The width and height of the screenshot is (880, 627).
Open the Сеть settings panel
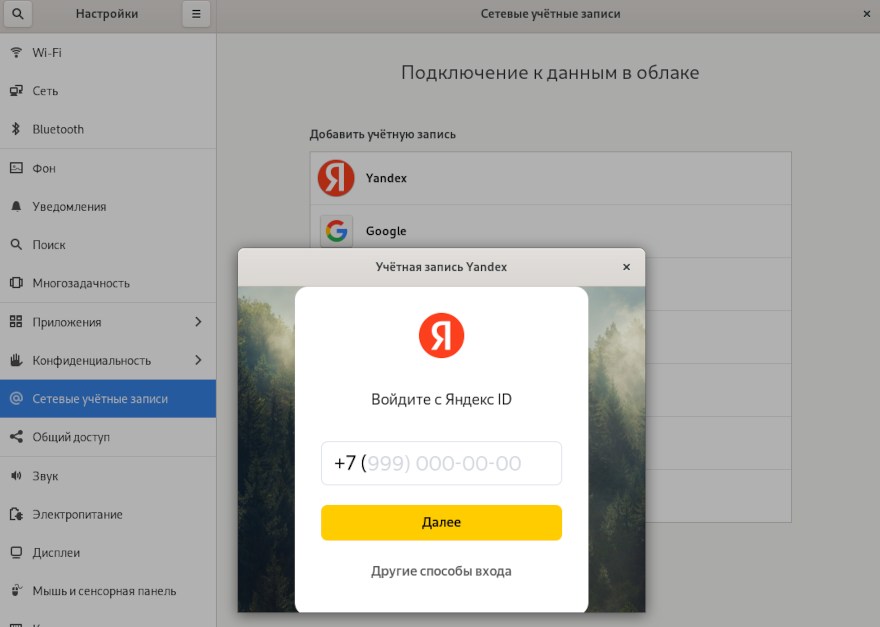pyautogui.click(x=45, y=91)
